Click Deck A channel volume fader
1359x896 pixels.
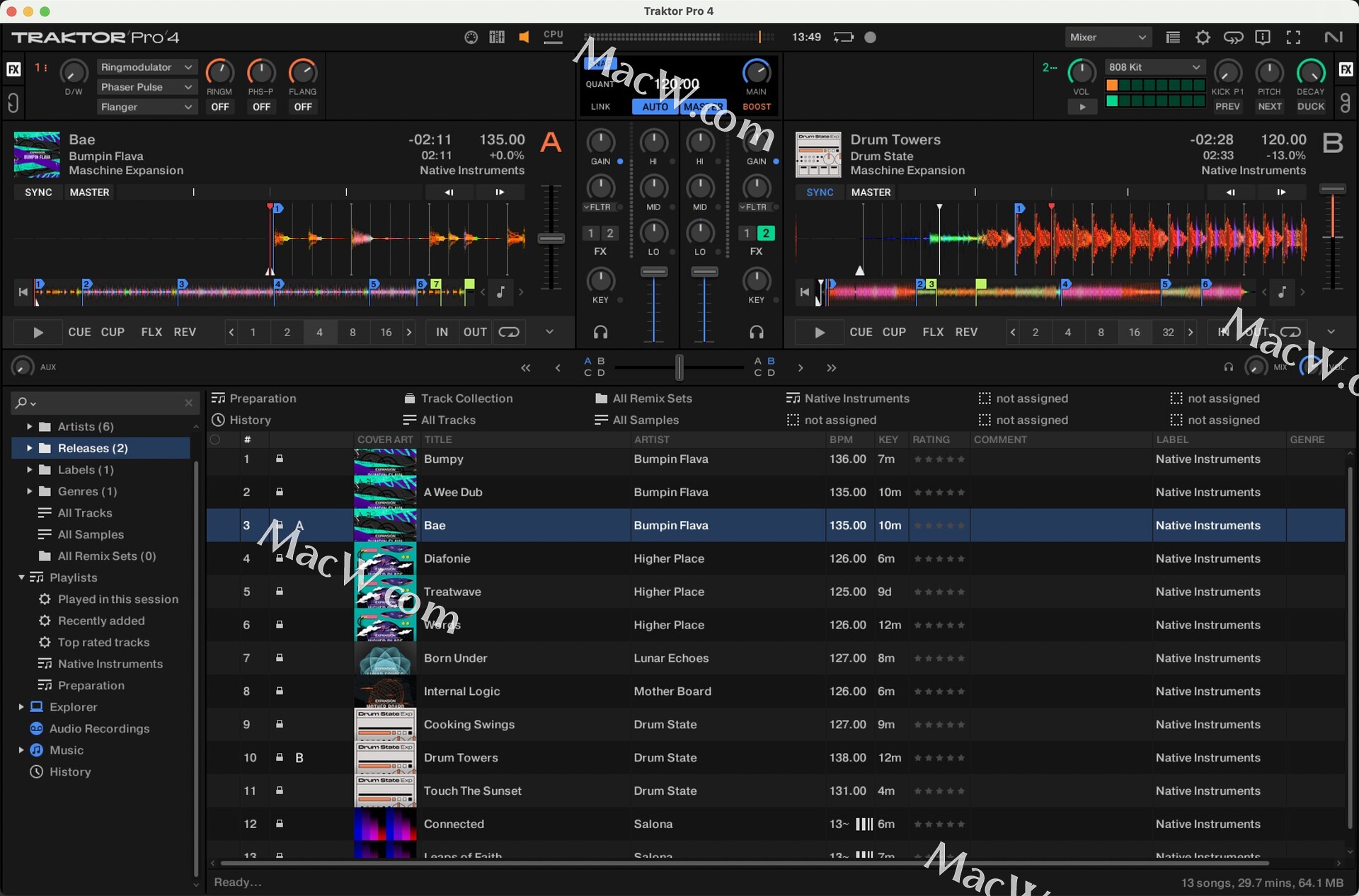[x=654, y=272]
